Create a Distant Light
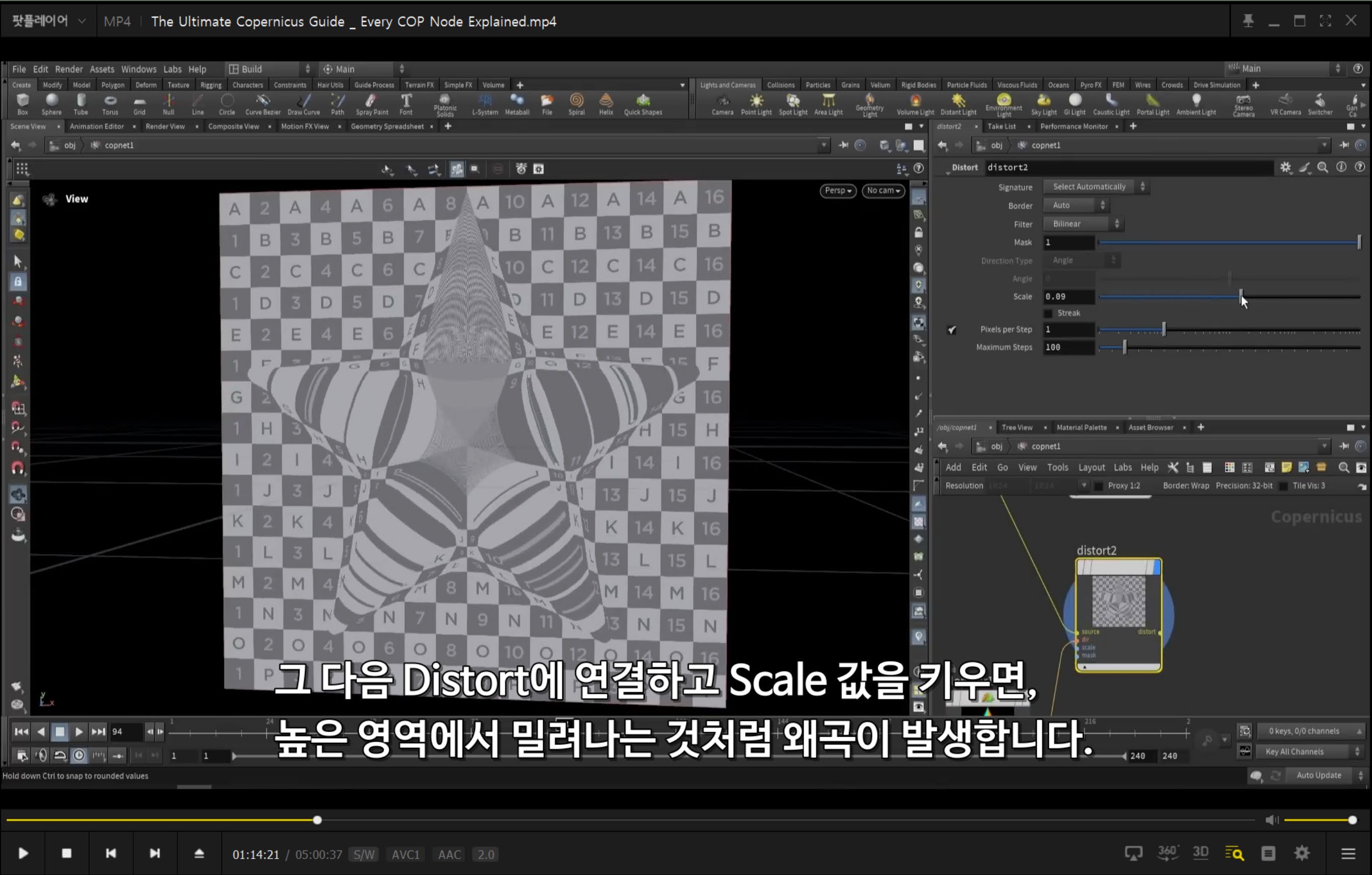Viewport: 1372px width, 875px height. [x=958, y=104]
